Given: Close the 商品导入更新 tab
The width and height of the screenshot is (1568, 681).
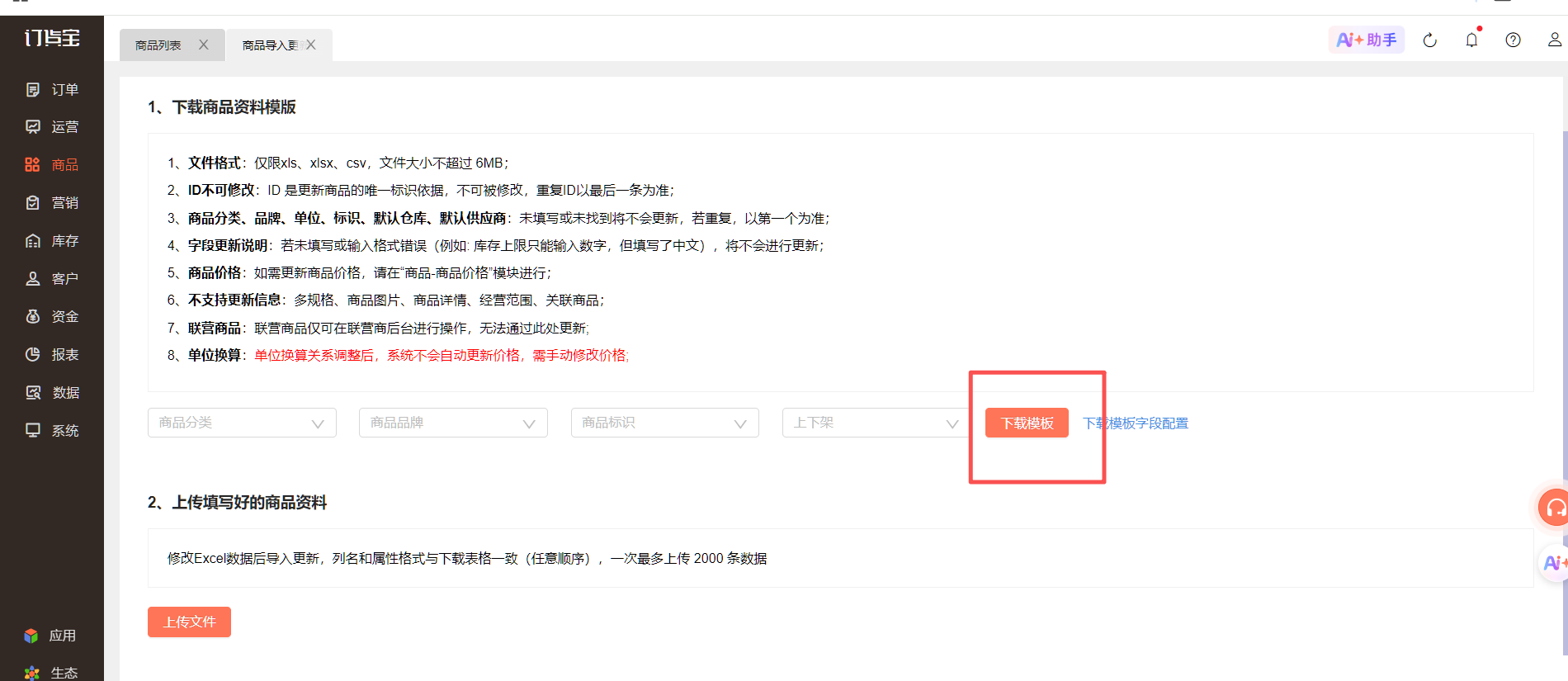Looking at the screenshot, I should pyautogui.click(x=311, y=45).
